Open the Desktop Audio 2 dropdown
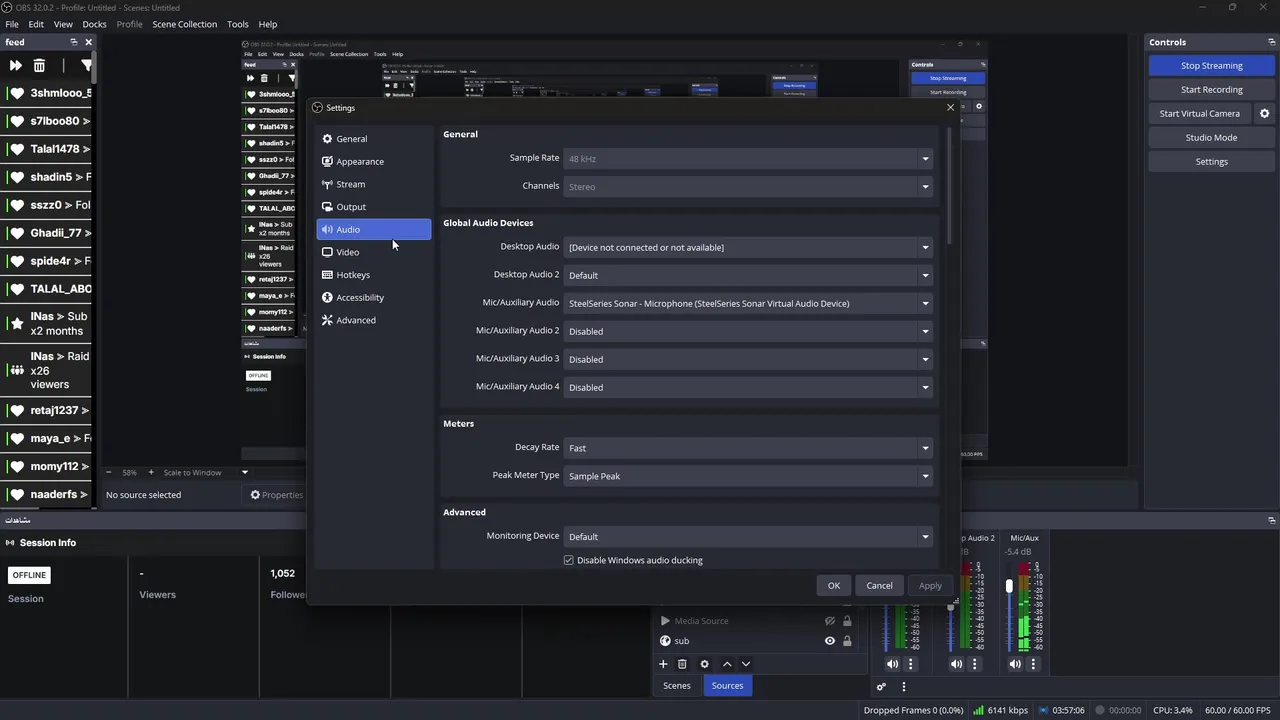 pyautogui.click(x=748, y=275)
